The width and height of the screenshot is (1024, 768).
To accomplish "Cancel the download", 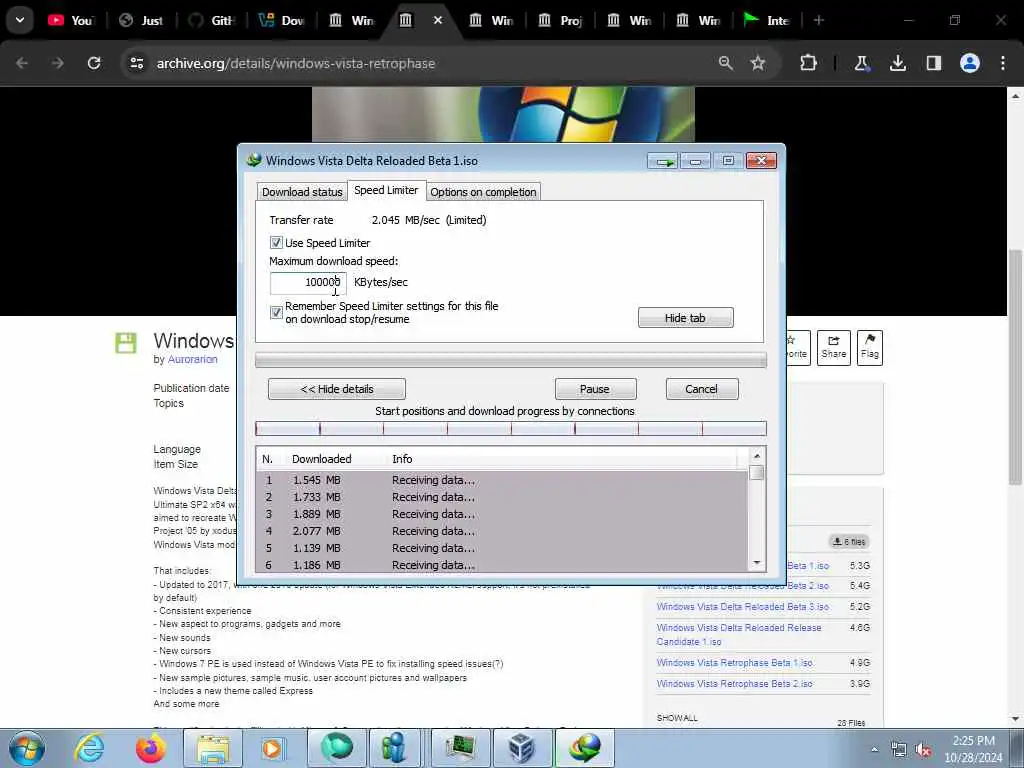I will pyautogui.click(x=701, y=389).
